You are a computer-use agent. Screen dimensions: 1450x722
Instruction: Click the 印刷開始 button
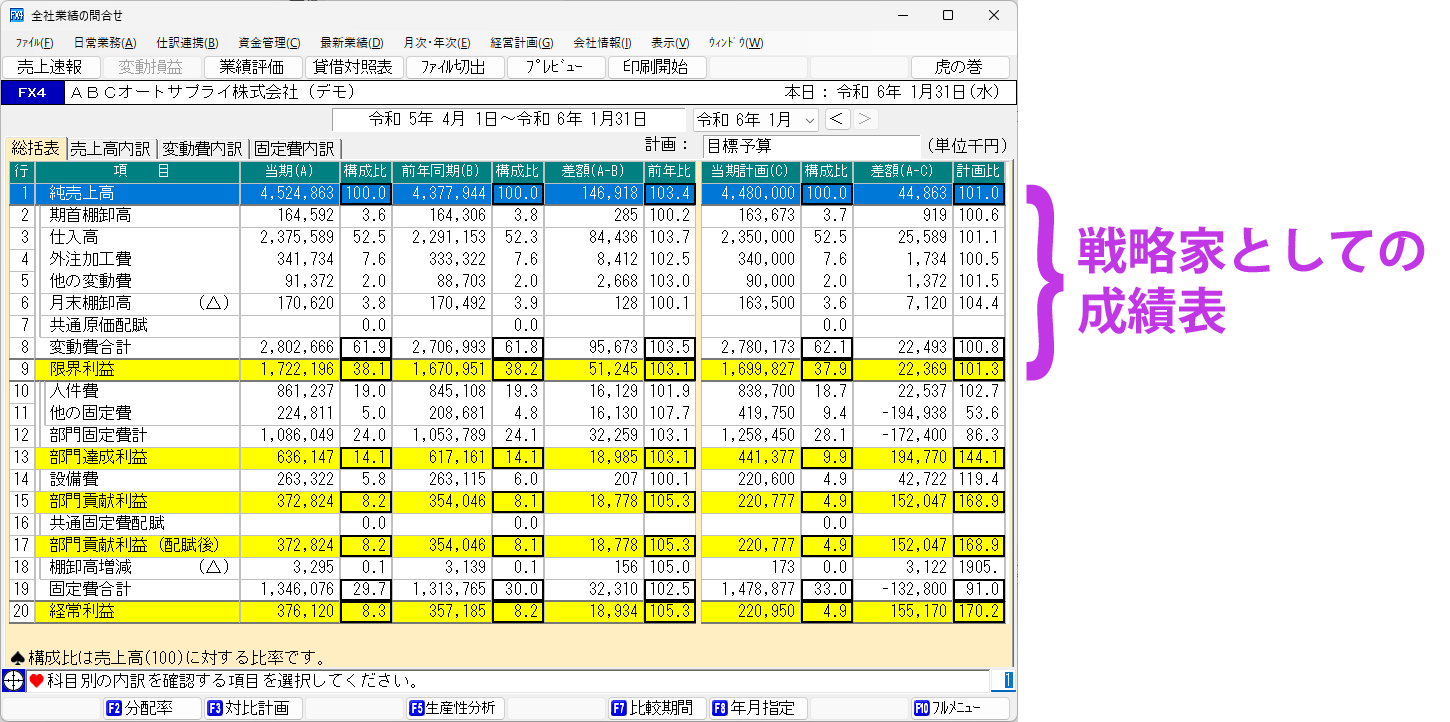tap(656, 67)
